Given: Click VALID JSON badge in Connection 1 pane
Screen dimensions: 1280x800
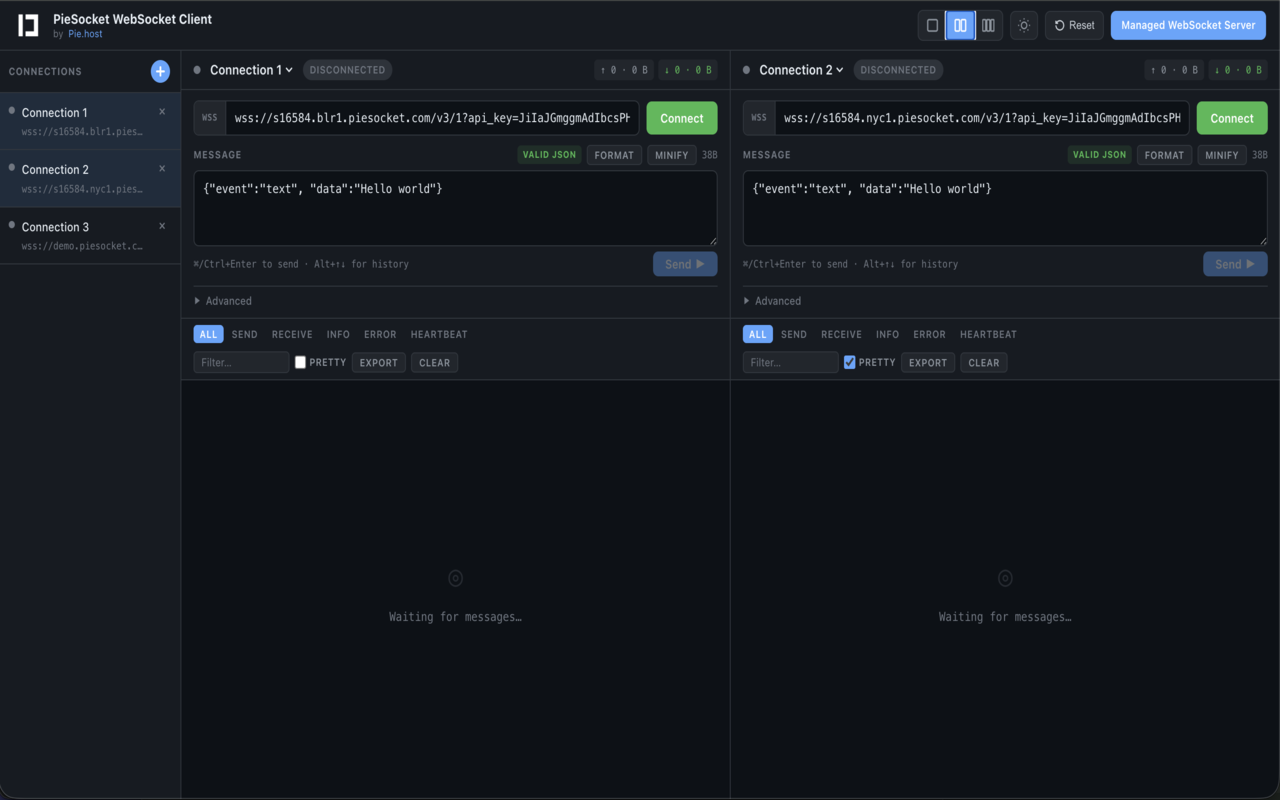Looking at the screenshot, I should click(550, 155).
